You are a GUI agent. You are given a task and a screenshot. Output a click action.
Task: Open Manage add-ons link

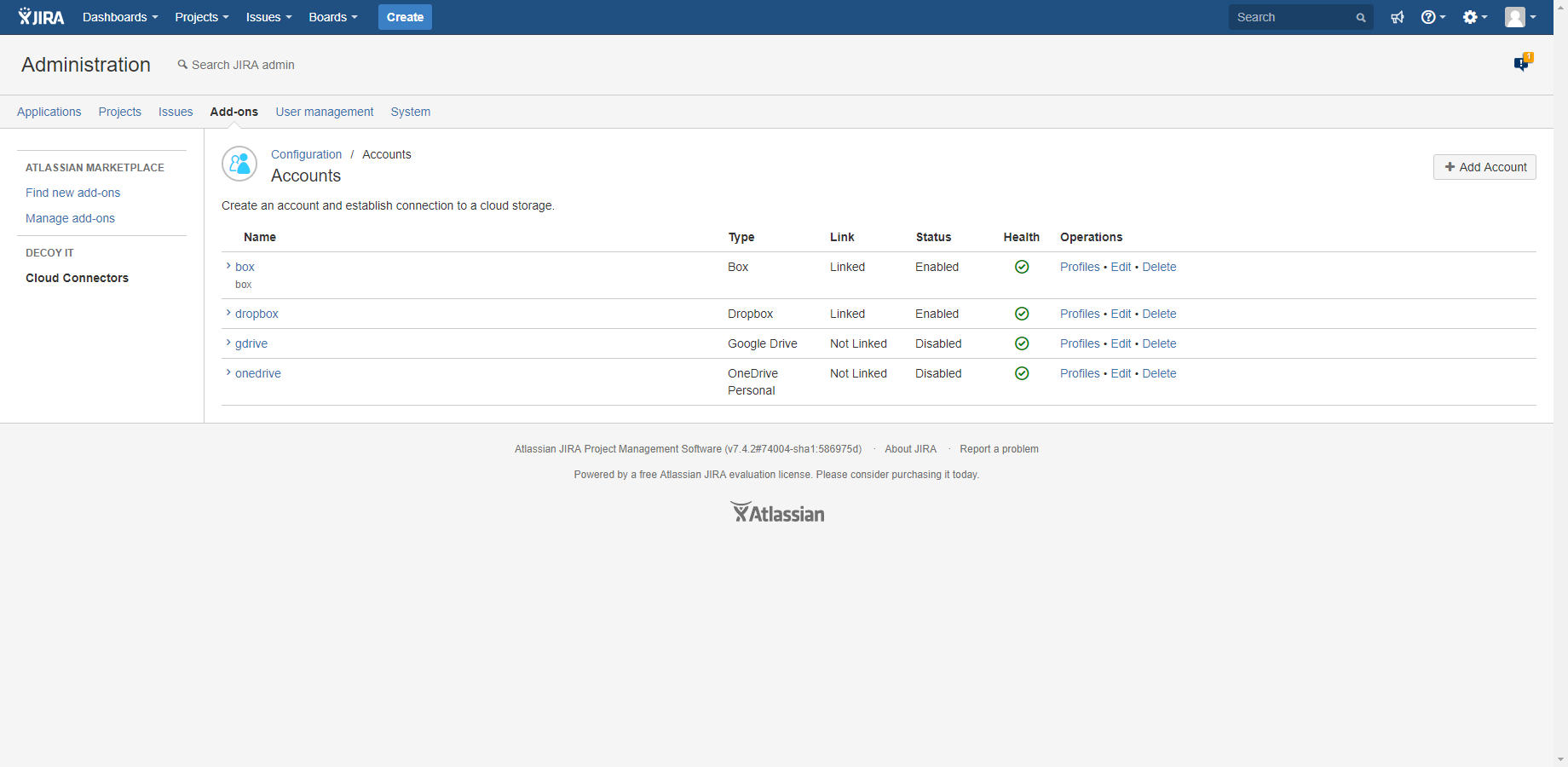[71, 218]
